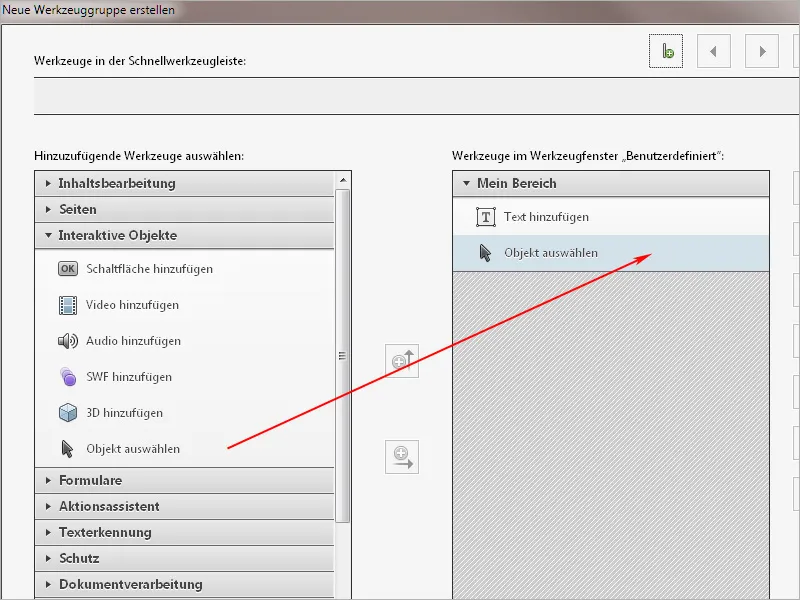
Task: Select the OK button icon for Schaltfläche hinzufügen
Action: (68, 269)
